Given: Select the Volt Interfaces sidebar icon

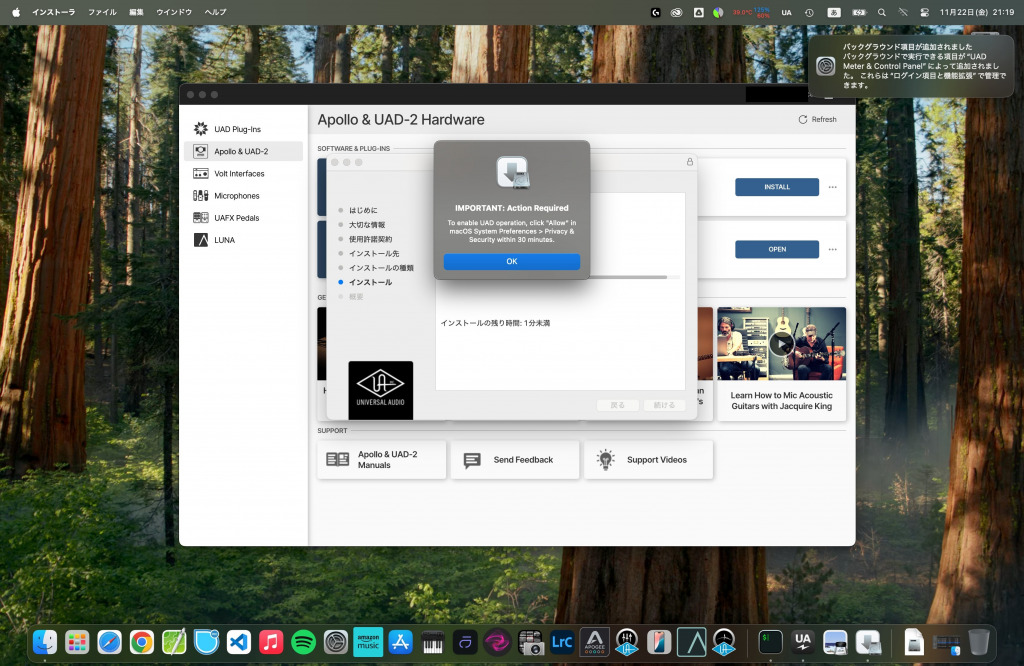Looking at the screenshot, I should [x=200, y=173].
